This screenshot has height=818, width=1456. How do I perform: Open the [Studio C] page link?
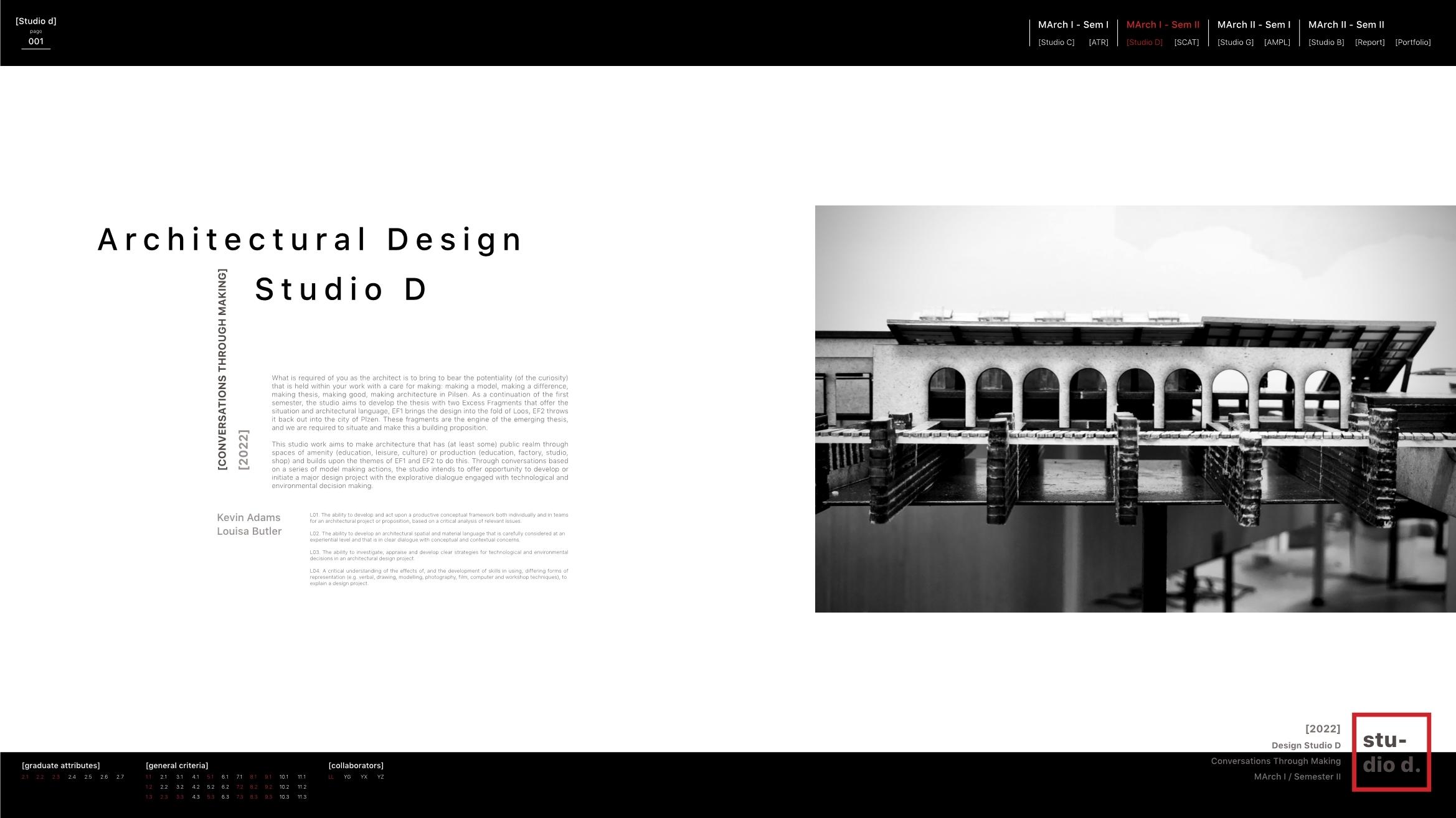(1056, 42)
